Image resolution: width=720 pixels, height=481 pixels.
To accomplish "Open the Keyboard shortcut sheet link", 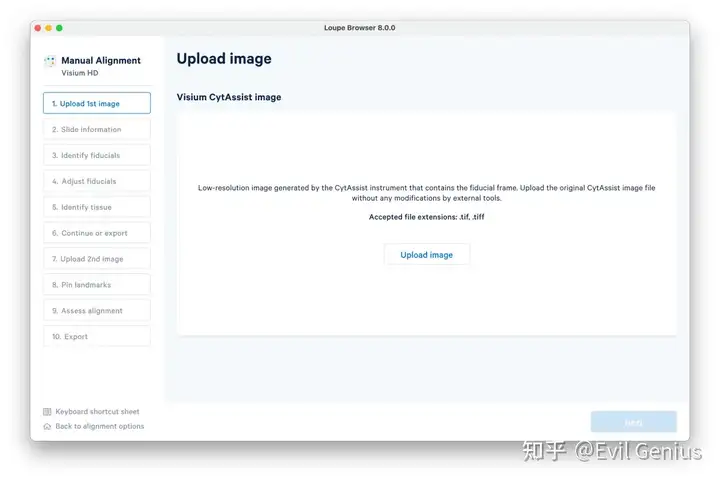I will [x=97, y=412].
